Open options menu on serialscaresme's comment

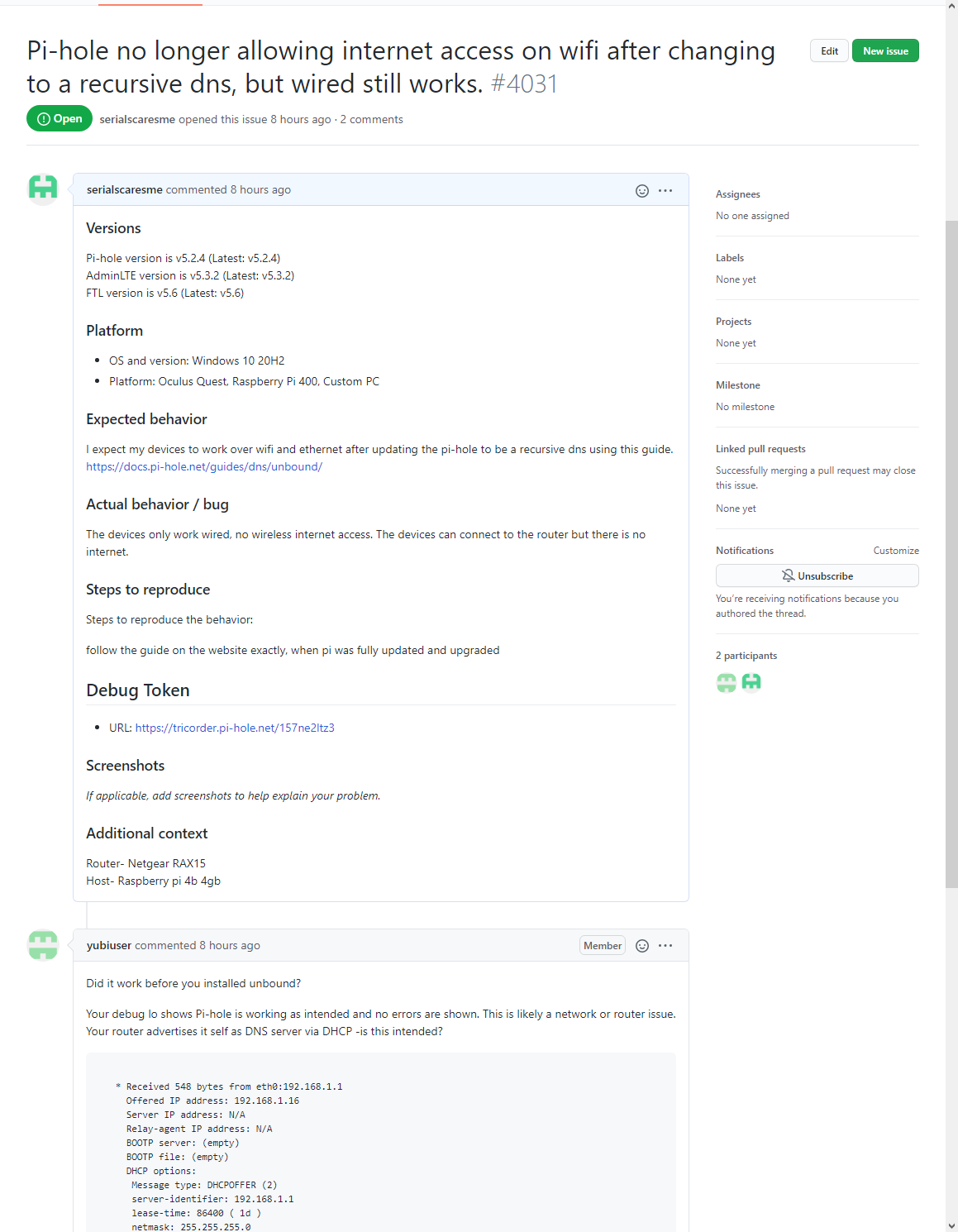coord(665,191)
